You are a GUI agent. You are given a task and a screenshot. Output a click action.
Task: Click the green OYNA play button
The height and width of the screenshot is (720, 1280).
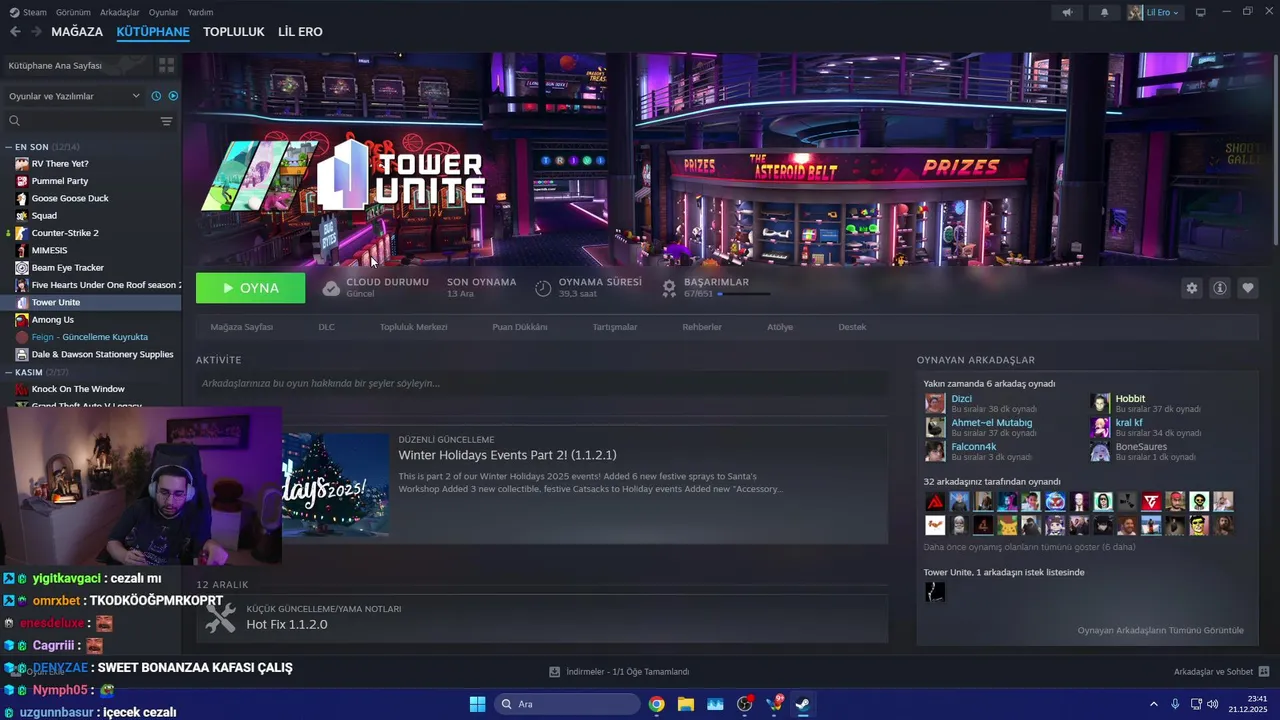coord(250,288)
